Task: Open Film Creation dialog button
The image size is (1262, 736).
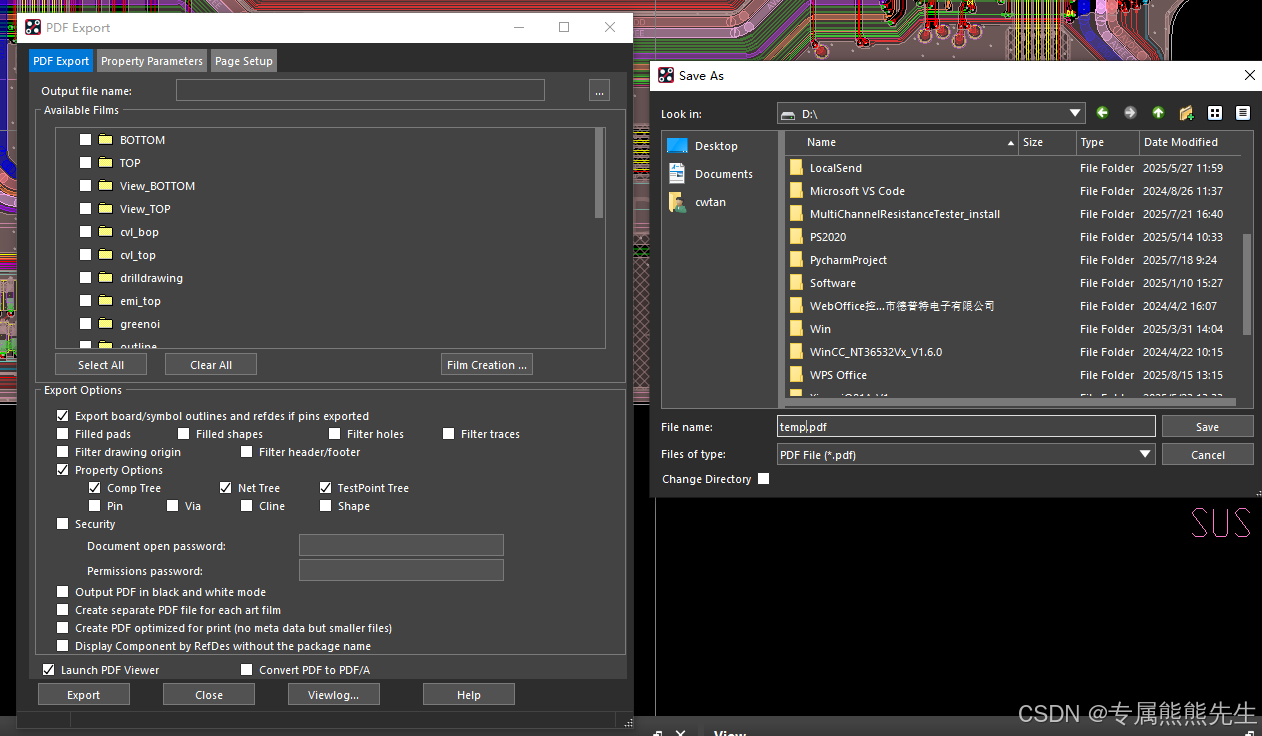Action: 487,365
